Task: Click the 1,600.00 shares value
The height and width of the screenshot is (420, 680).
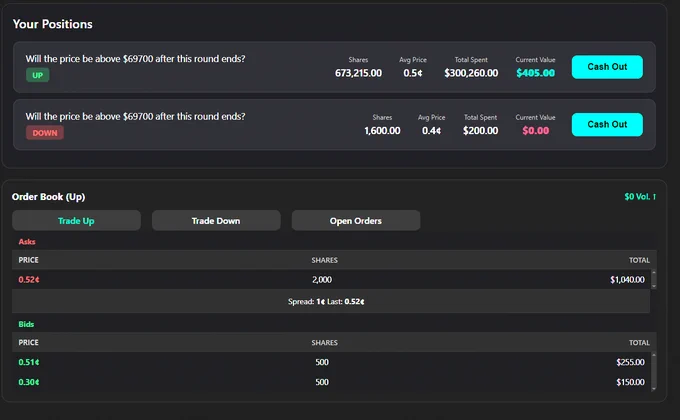Action: (x=382, y=131)
